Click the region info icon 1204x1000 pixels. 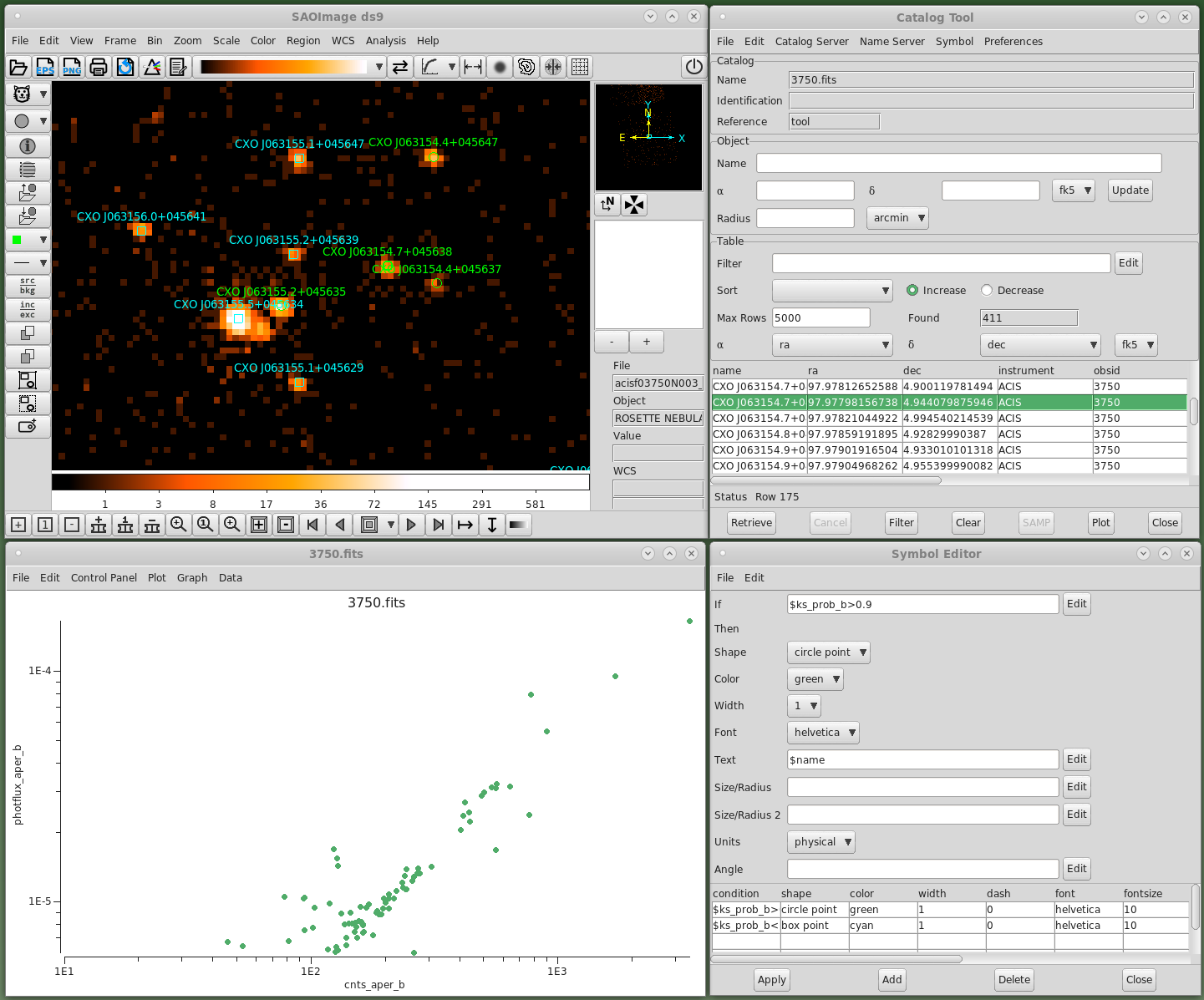28,146
